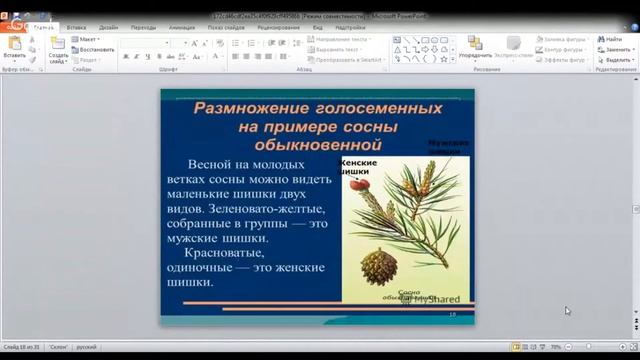The image size is (640, 360).
Task: Select the down arrow shape
Action: click(435, 50)
